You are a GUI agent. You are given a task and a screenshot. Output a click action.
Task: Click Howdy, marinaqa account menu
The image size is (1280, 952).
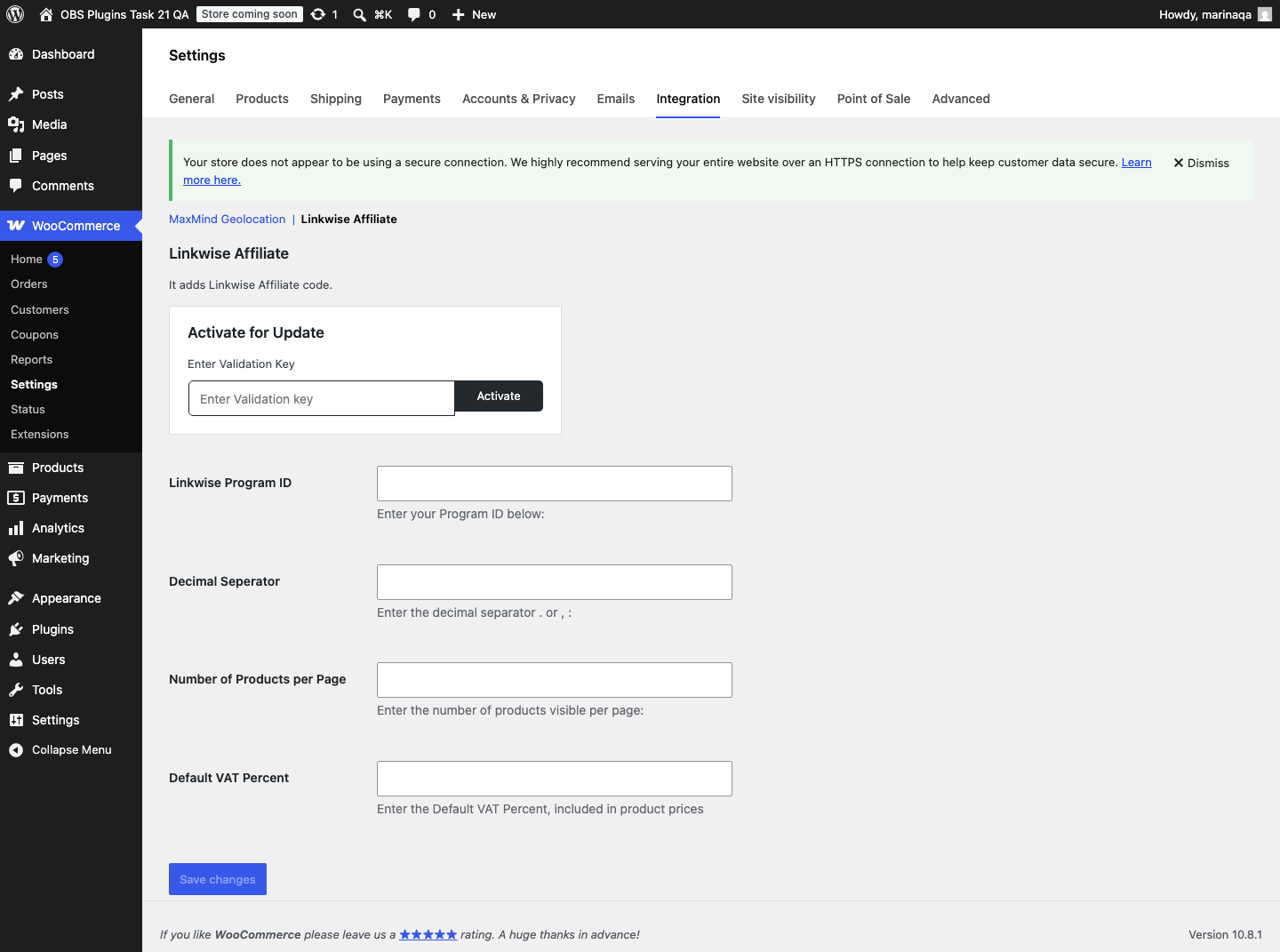(1215, 14)
